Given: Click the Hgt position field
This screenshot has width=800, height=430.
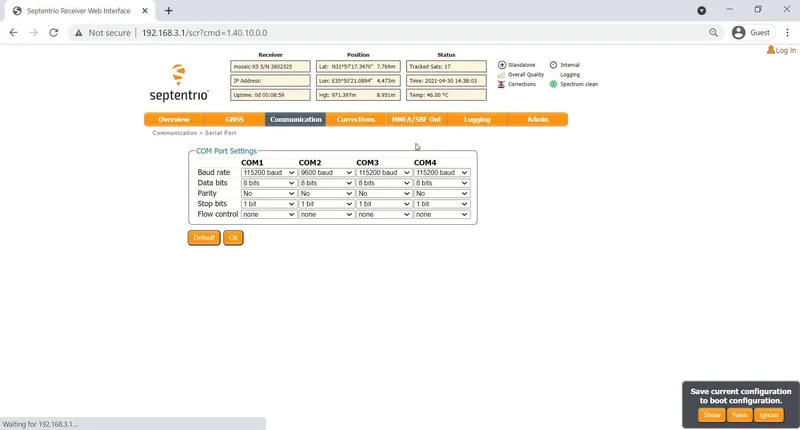Looking at the screenshot, I should 358,95.
